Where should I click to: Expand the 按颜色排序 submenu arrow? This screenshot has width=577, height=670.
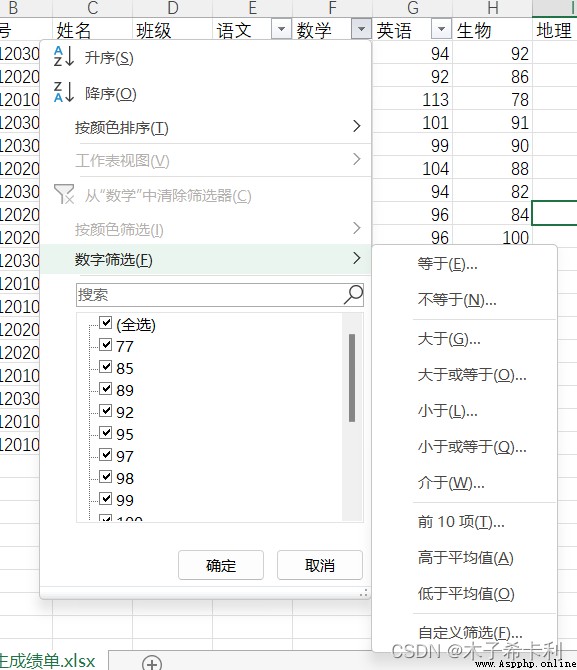click(356, 126)
